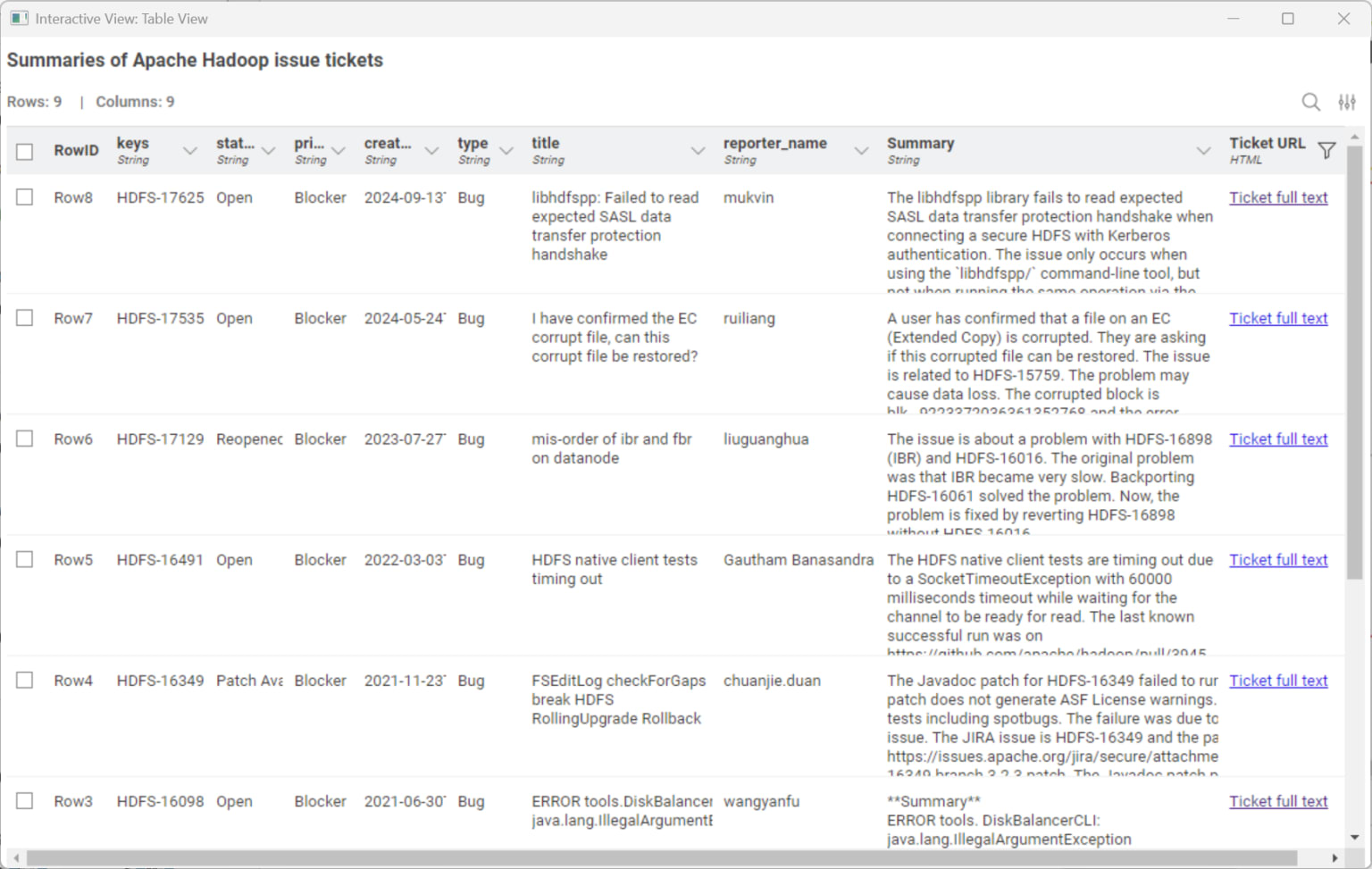Image resolution: width=1372 pixels, height=869 pixels.
Task: Expand the status column dropdown arrow
Action: [x=268, y=151]
